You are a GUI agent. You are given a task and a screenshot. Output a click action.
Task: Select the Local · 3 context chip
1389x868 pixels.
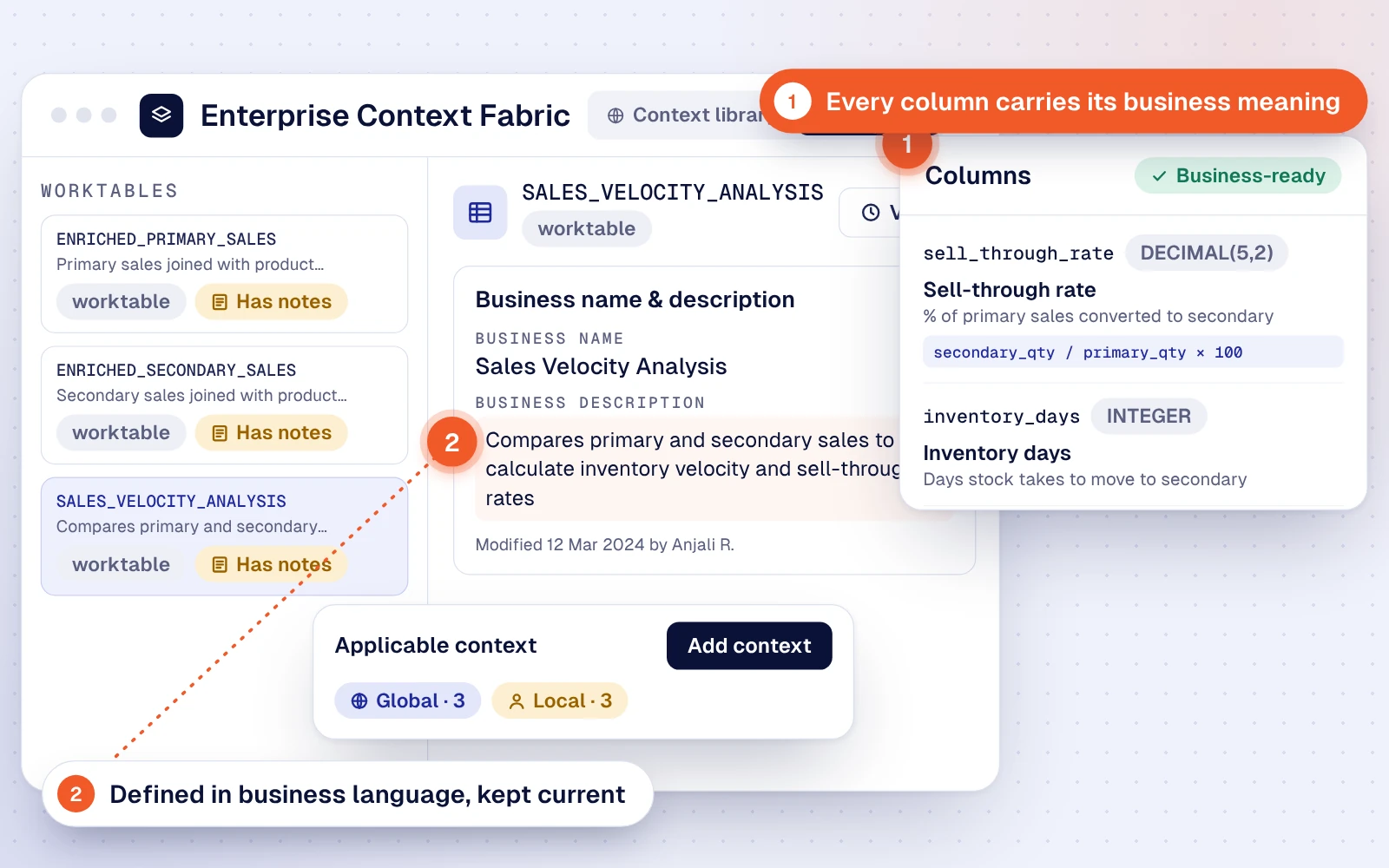click(x=559, y=700)
